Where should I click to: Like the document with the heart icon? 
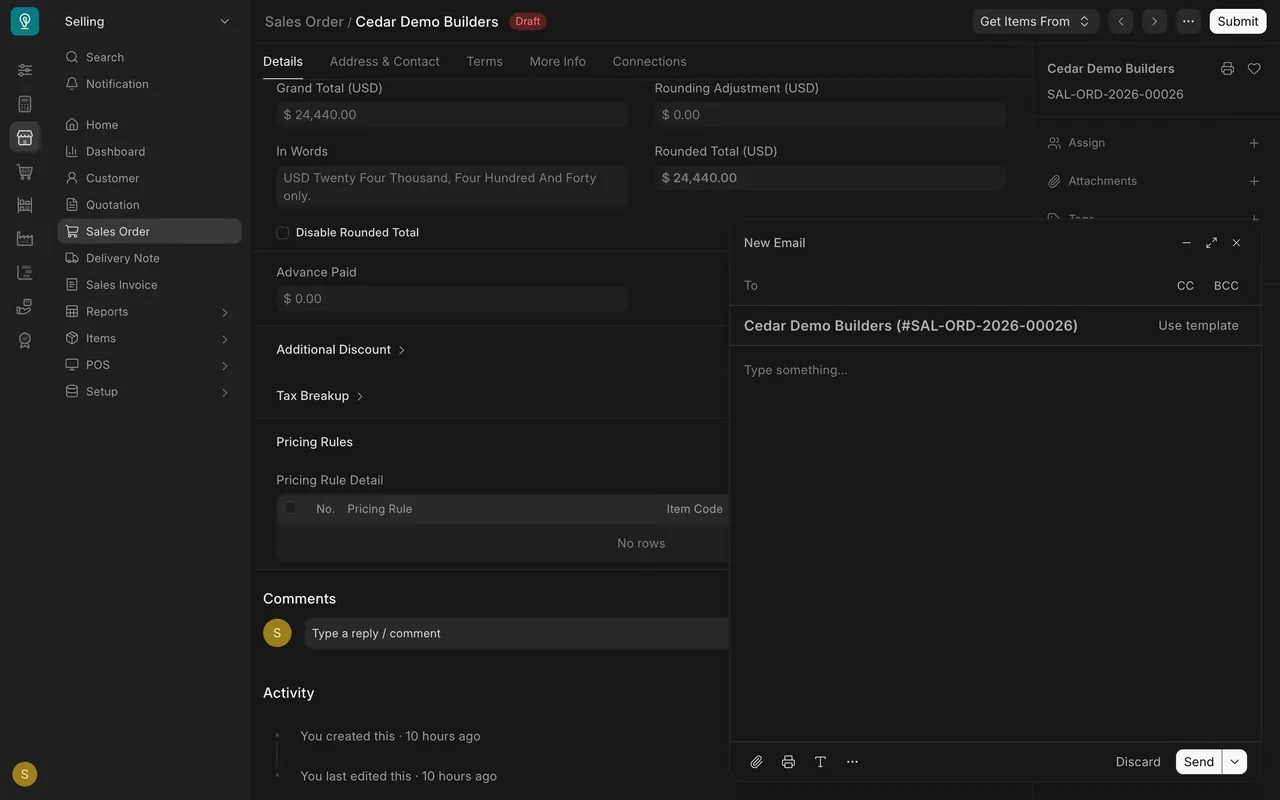pyautogui.click(x=1254, y=69)
